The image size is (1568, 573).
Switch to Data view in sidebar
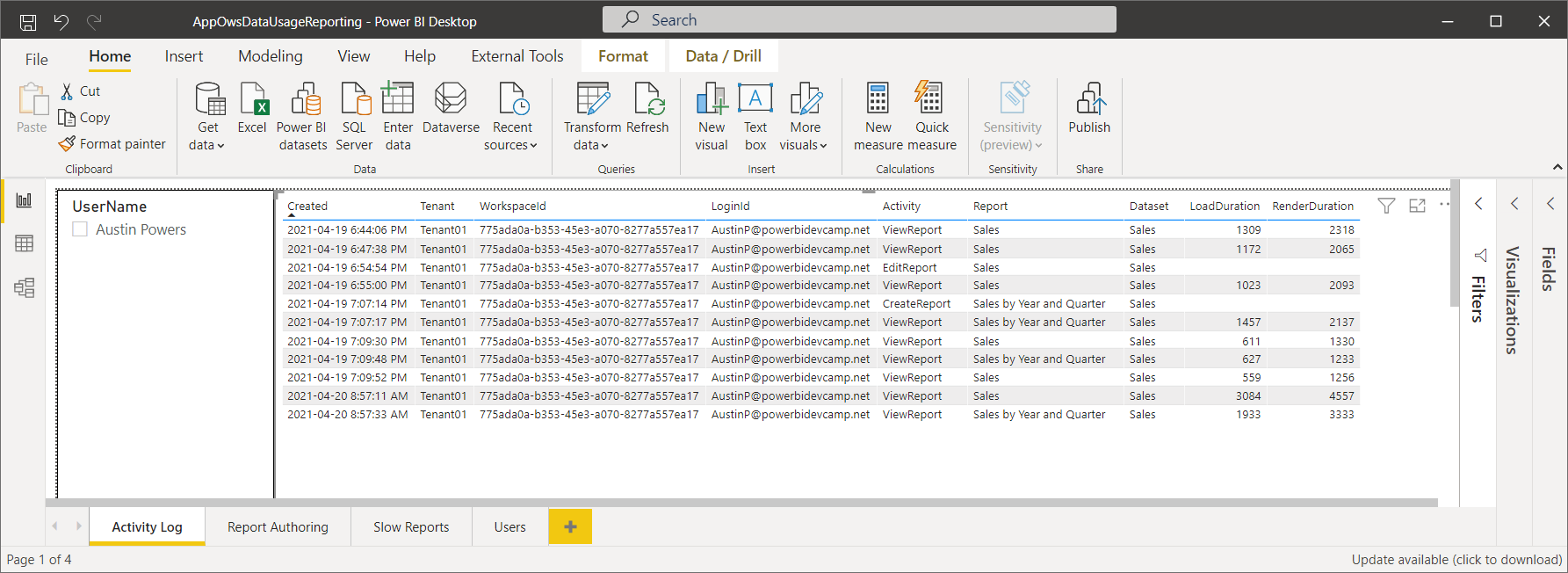(x=24, y=243)
